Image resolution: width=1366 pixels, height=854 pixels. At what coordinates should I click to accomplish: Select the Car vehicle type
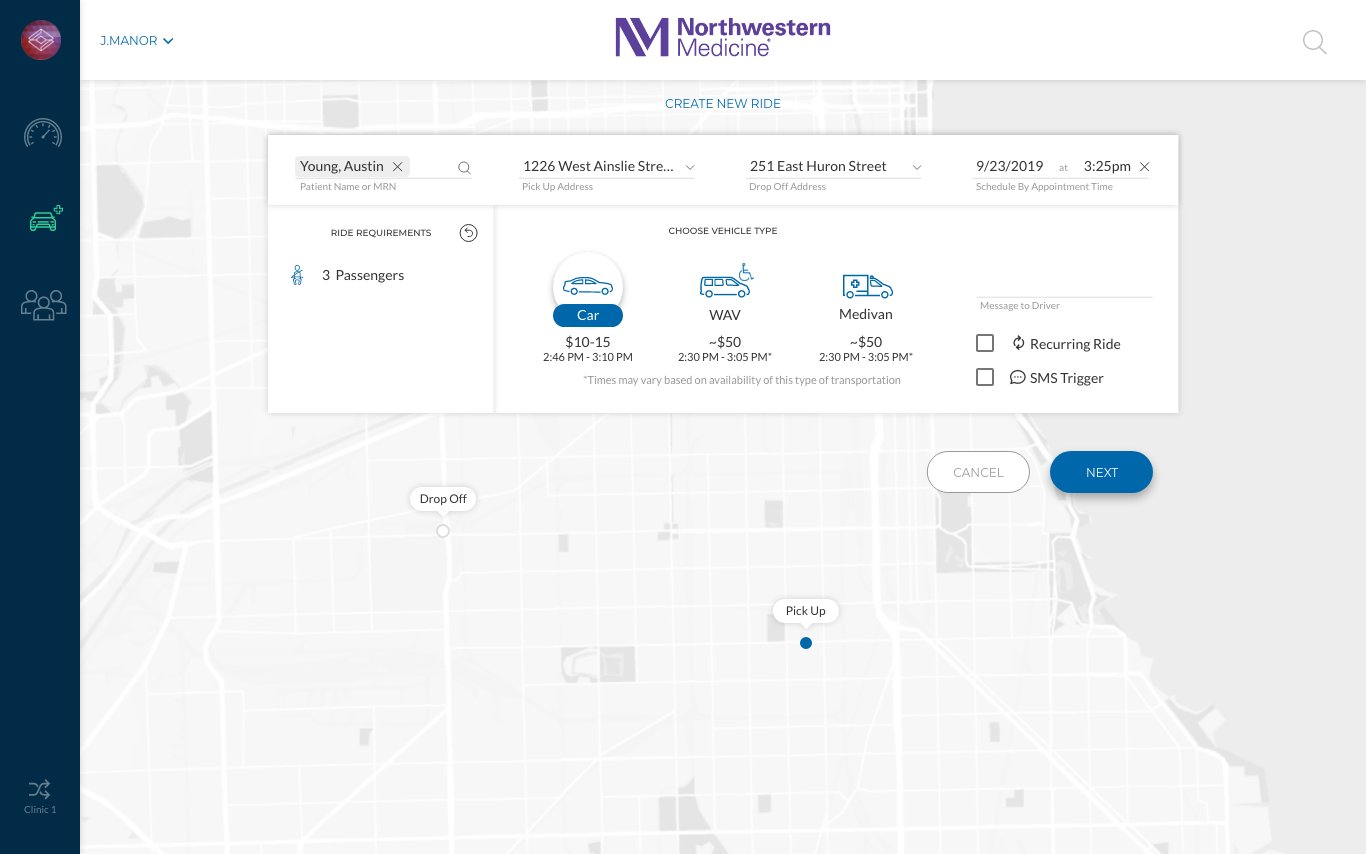588,288
